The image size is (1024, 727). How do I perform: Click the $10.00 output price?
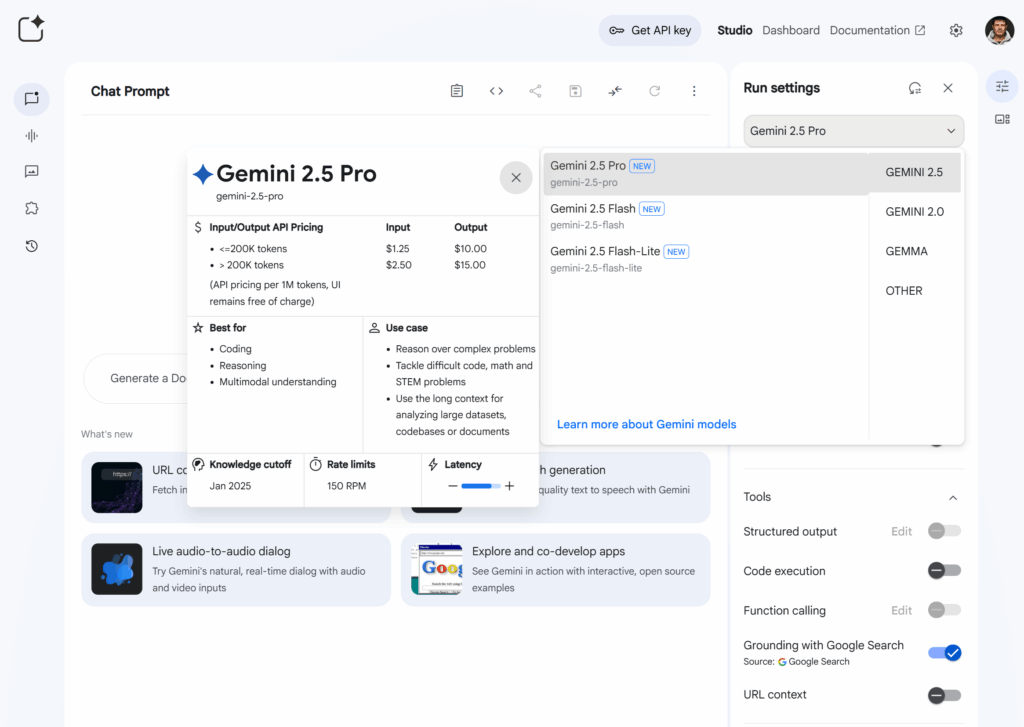click(470, 249)
